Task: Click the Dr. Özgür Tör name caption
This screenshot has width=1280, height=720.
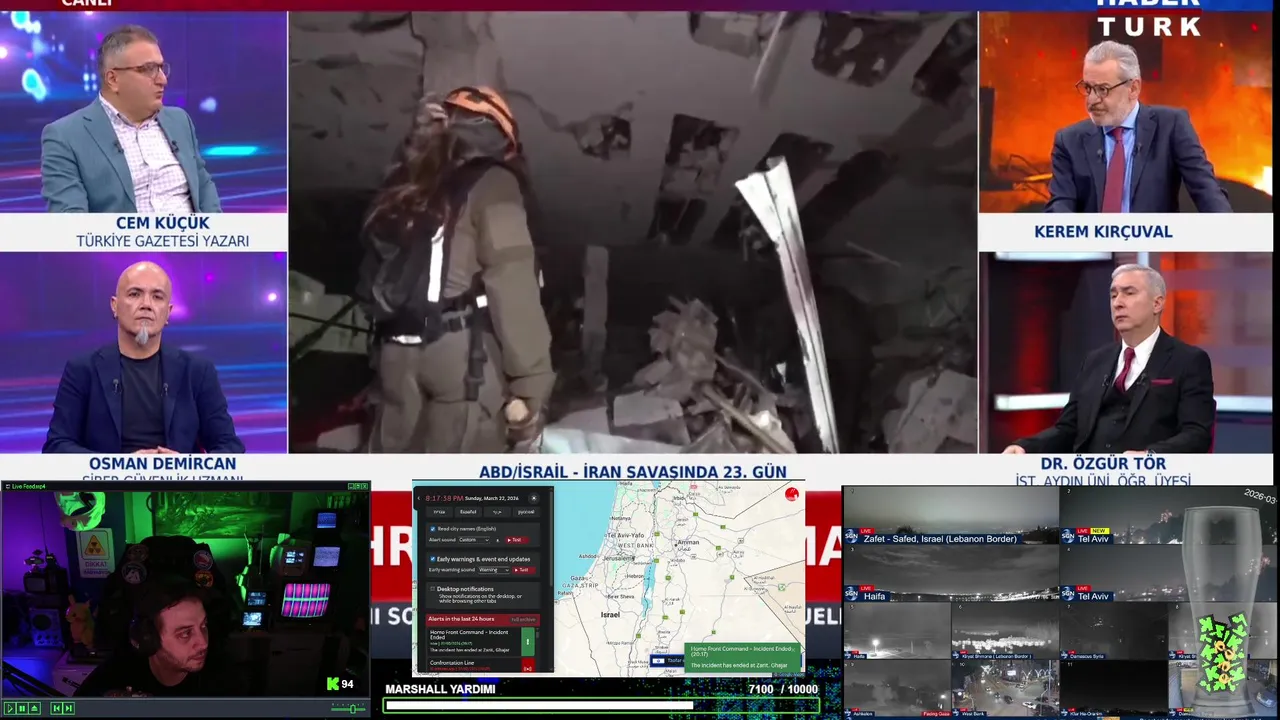Action: click(x=1103, y=464)
